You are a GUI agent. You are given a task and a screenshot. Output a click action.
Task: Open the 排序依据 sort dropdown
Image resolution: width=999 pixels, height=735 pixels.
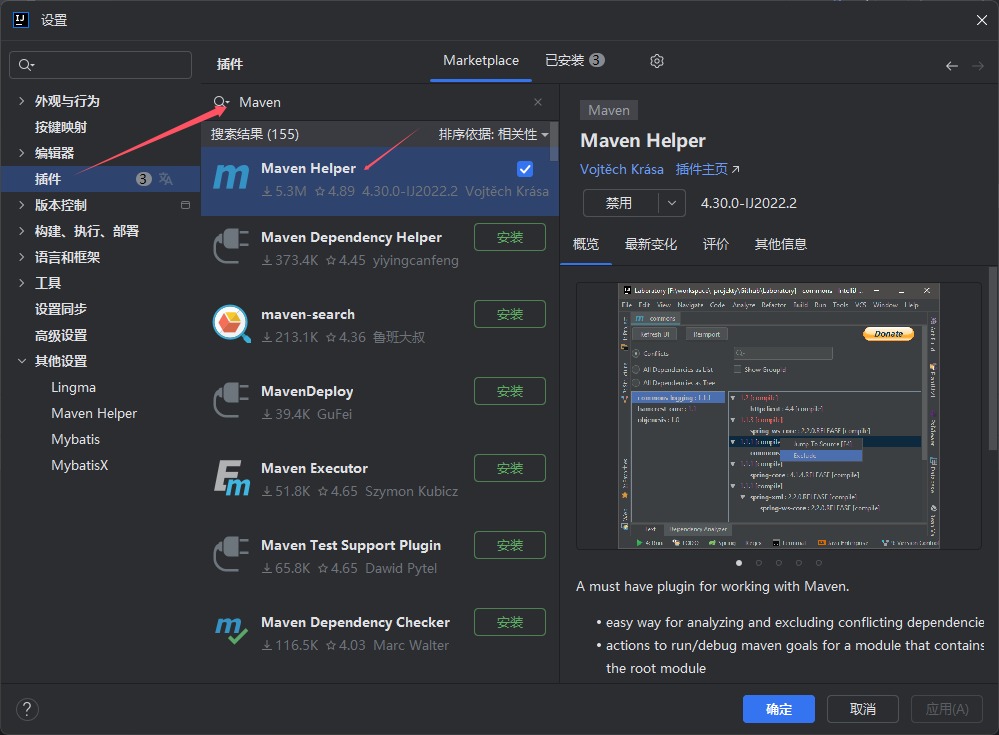[x=493, y=134]
